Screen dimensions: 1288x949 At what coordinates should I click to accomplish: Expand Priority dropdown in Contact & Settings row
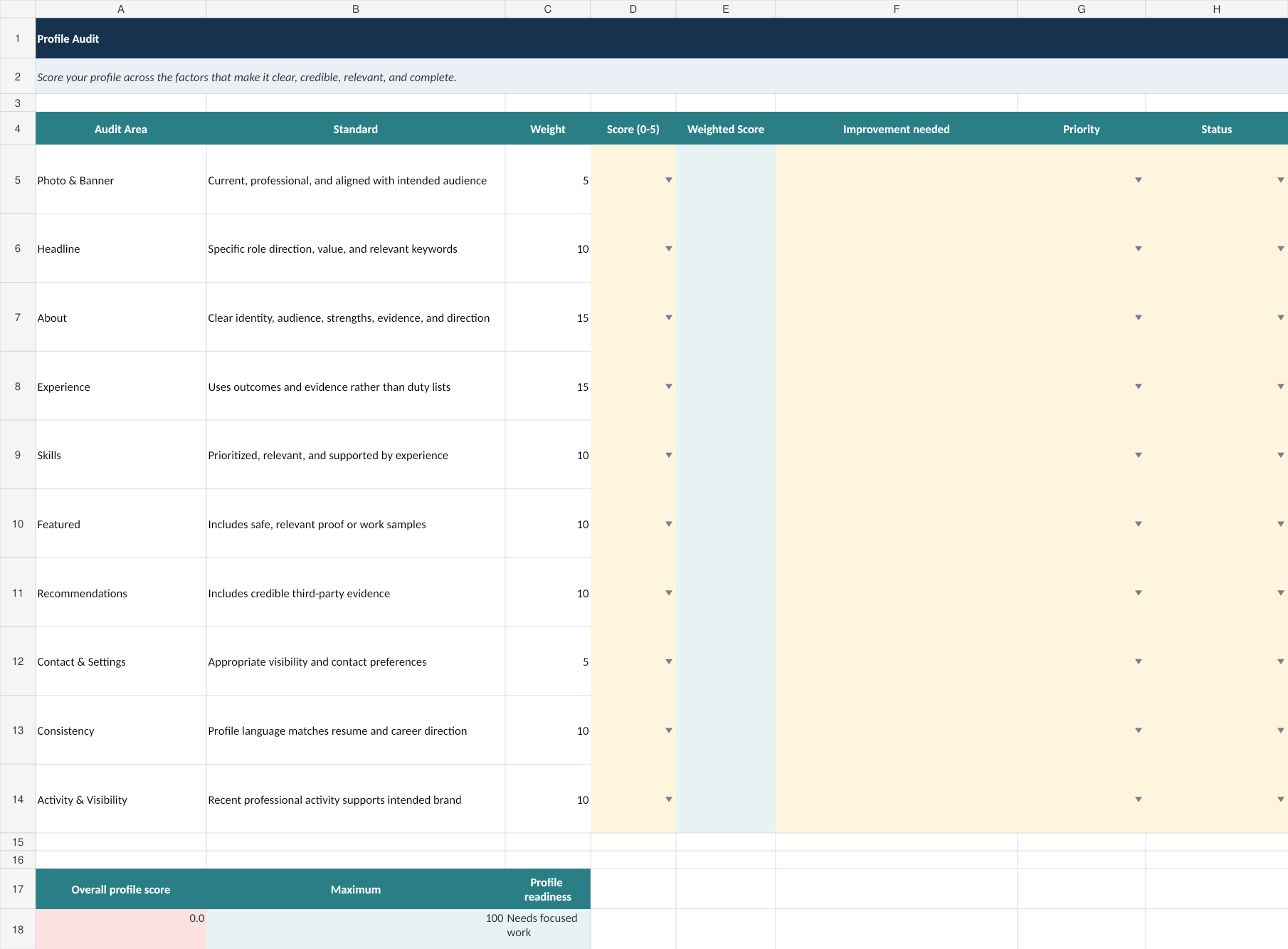(x=1139, y=661)
